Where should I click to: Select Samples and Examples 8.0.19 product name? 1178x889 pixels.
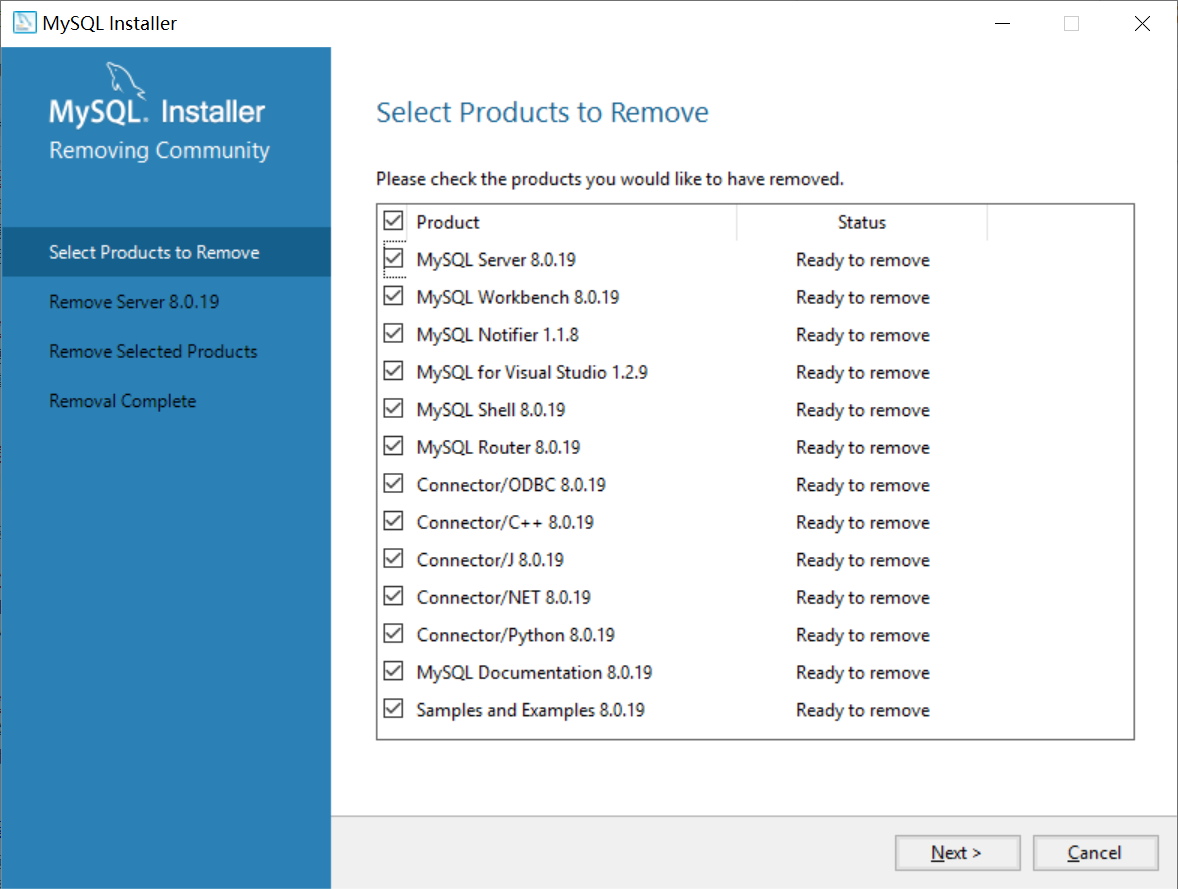(x=530, y=710)
